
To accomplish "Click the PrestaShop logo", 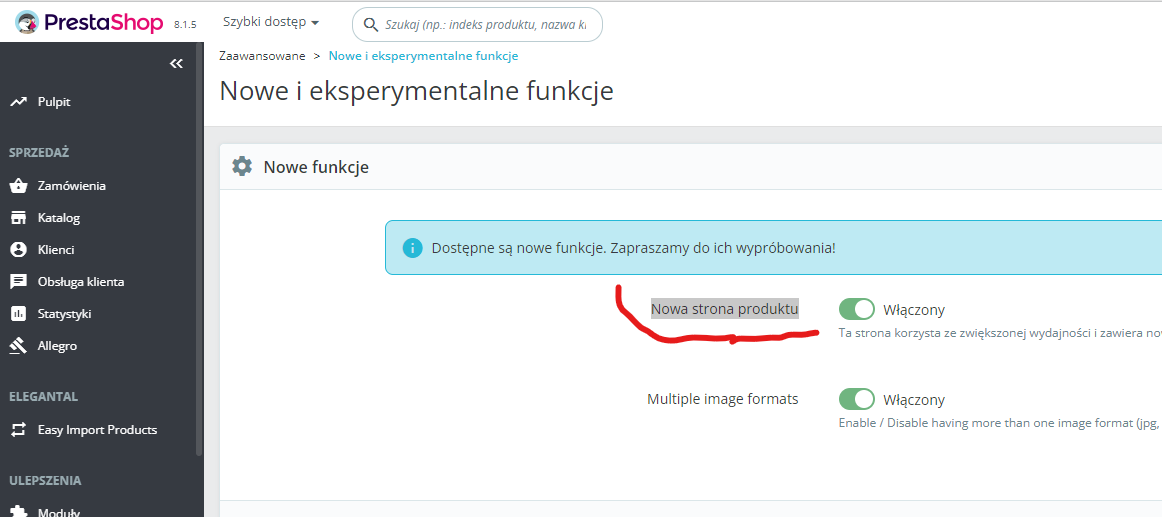I will tap(89, 23).
